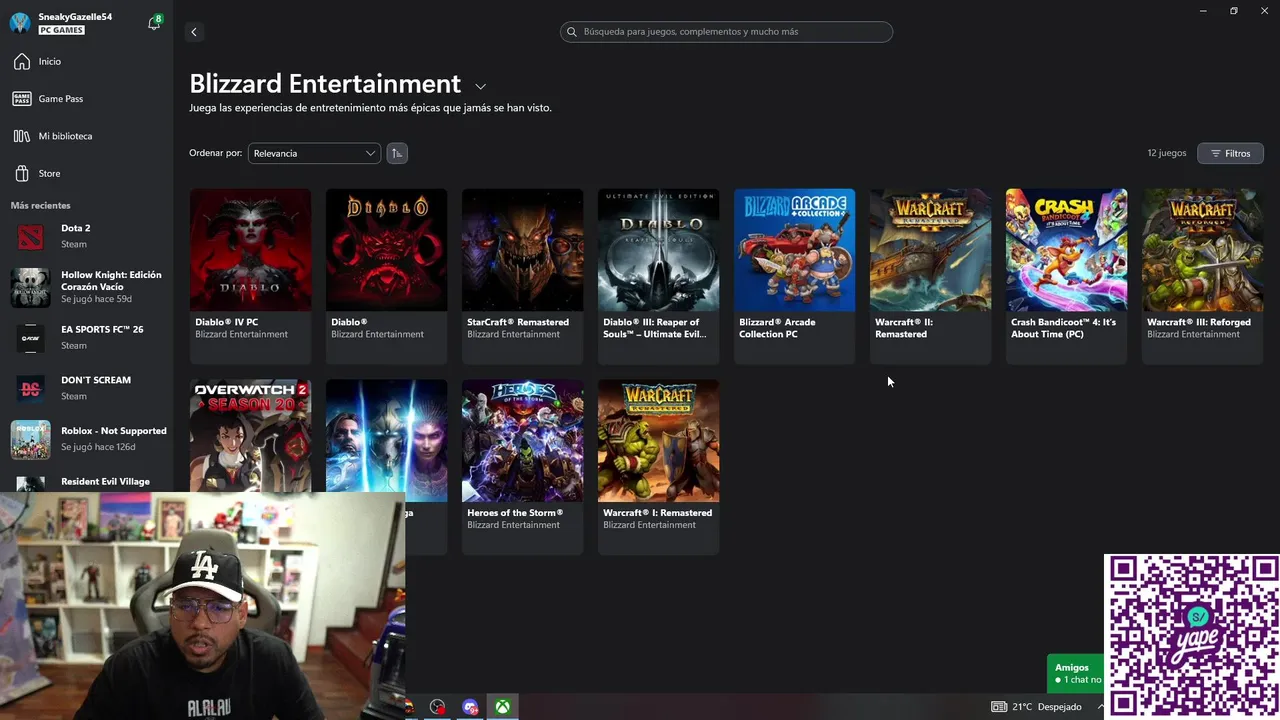Open DON'T SCREAM recent game icon

pos(30,388)
